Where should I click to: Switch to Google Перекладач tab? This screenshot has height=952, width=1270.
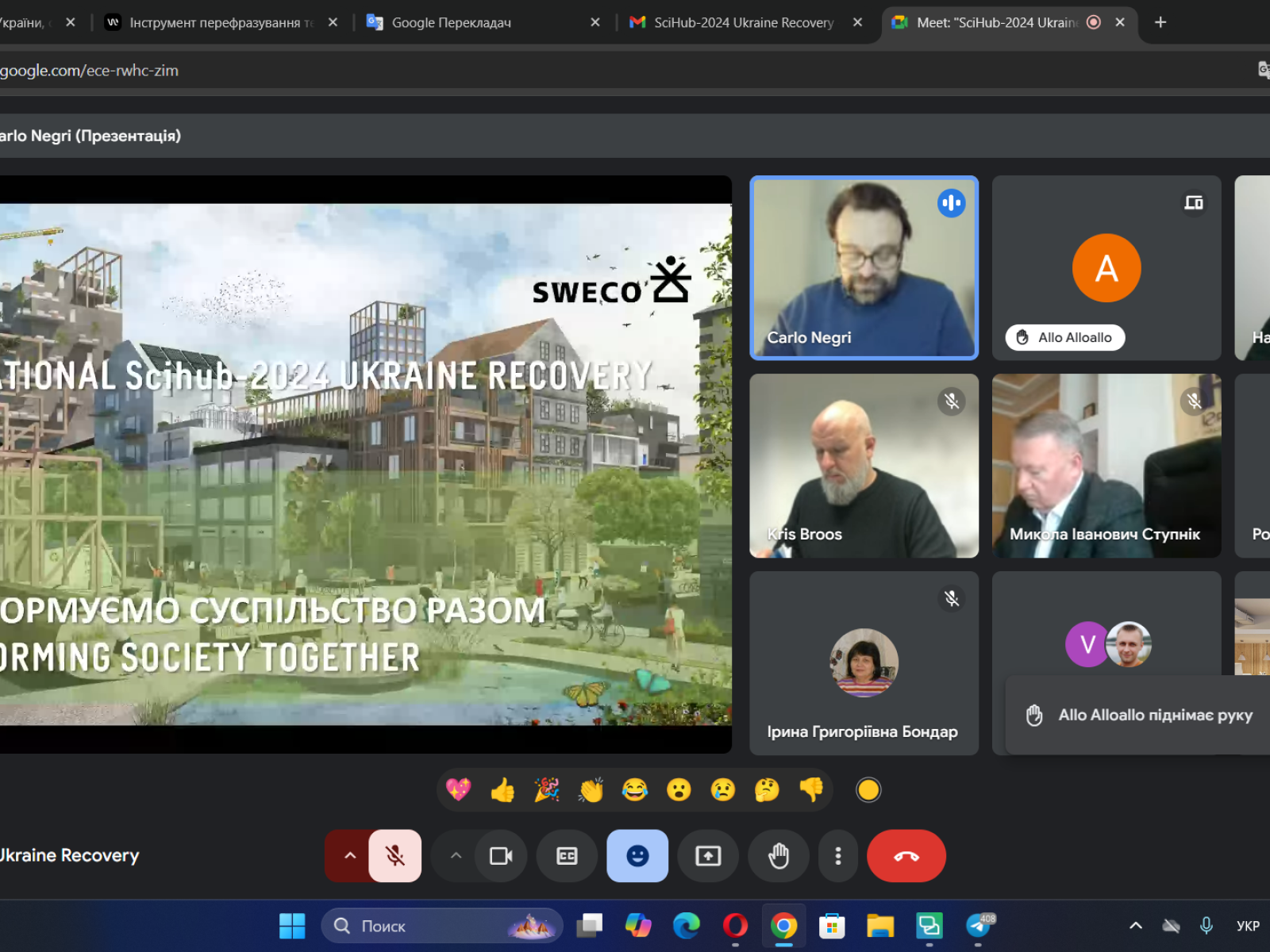tap(483, 22)
